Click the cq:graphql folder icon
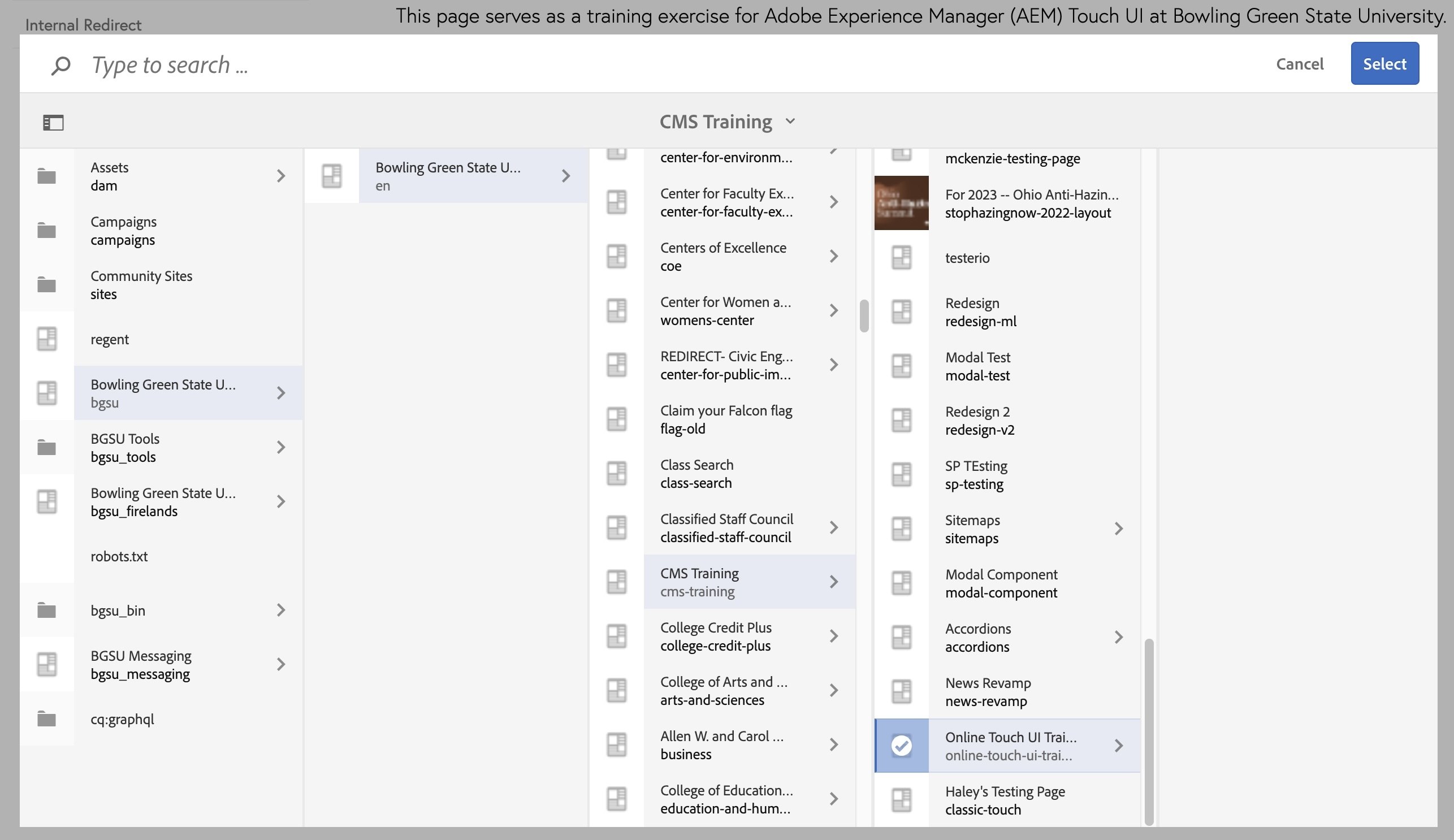 click(47, 718)
